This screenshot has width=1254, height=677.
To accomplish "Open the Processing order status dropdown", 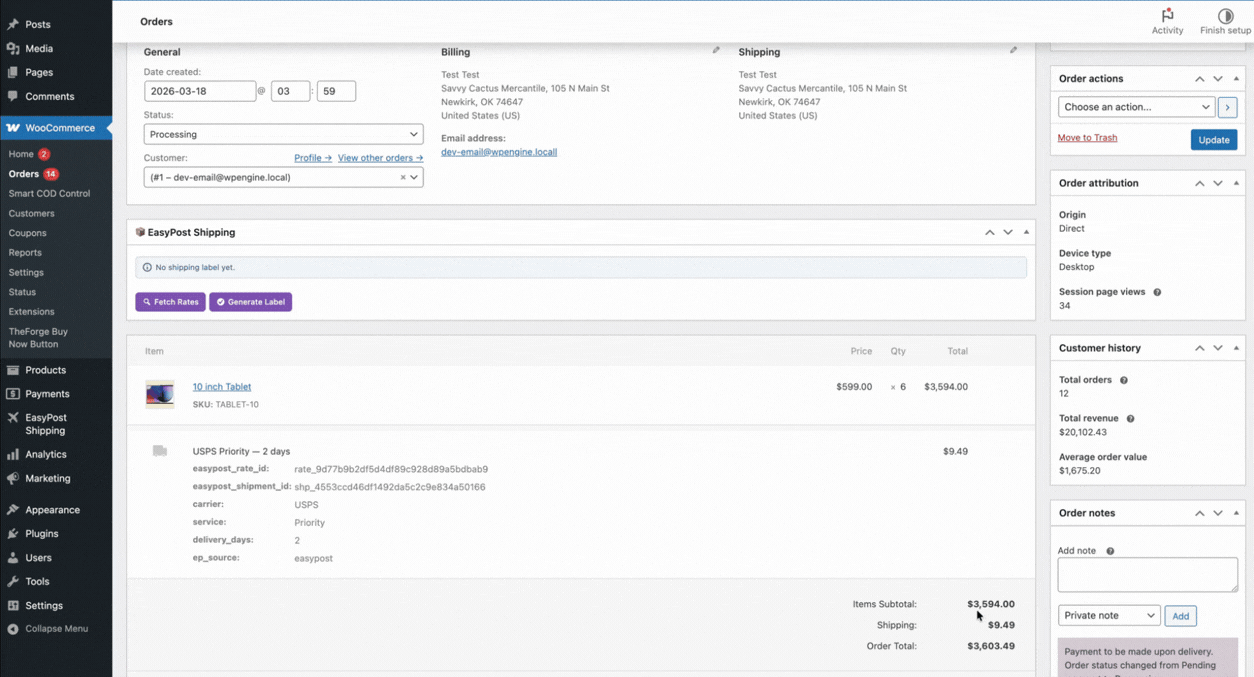I will point(283,134).
